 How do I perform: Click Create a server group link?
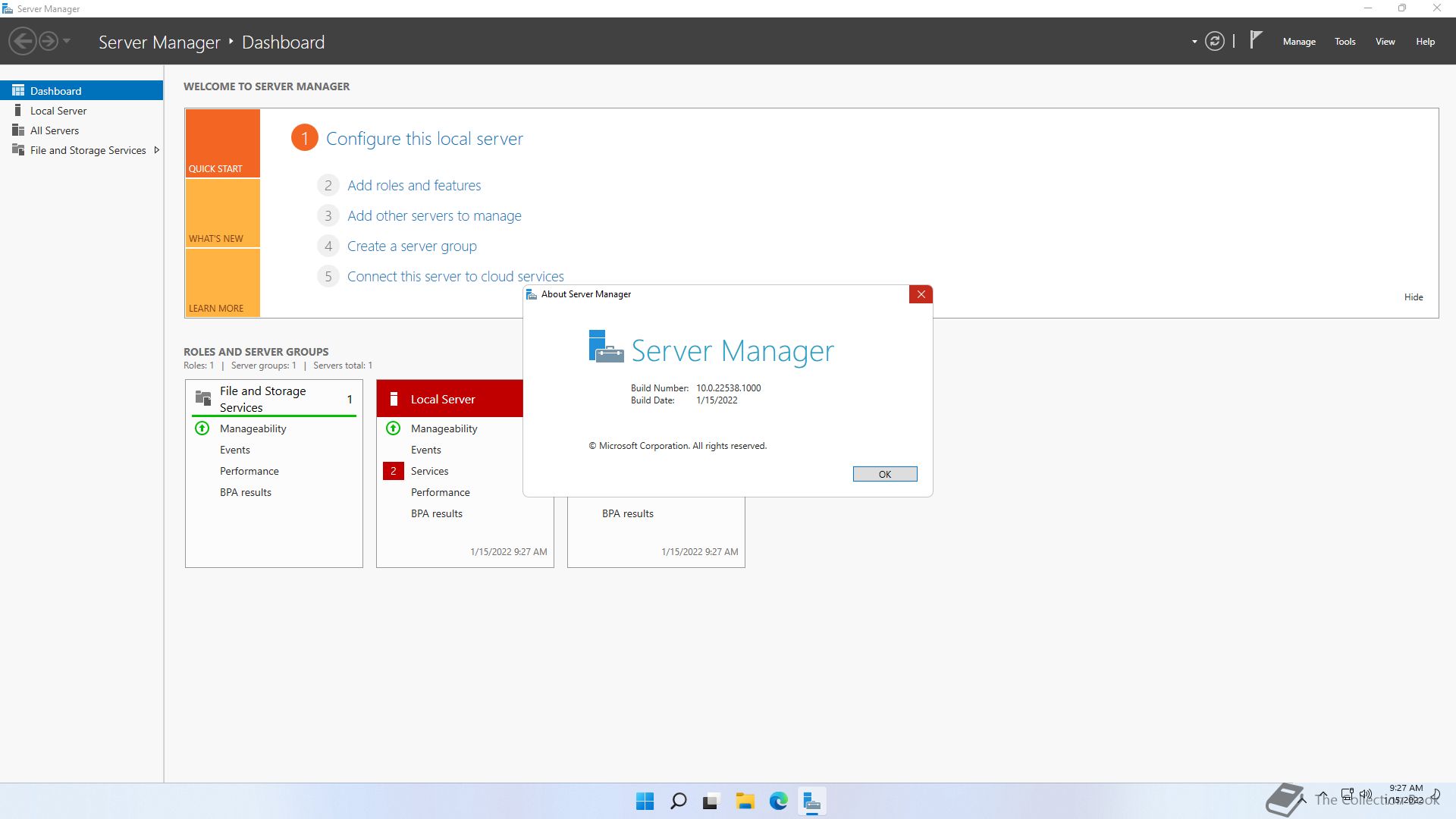click(x=412, y=246)
